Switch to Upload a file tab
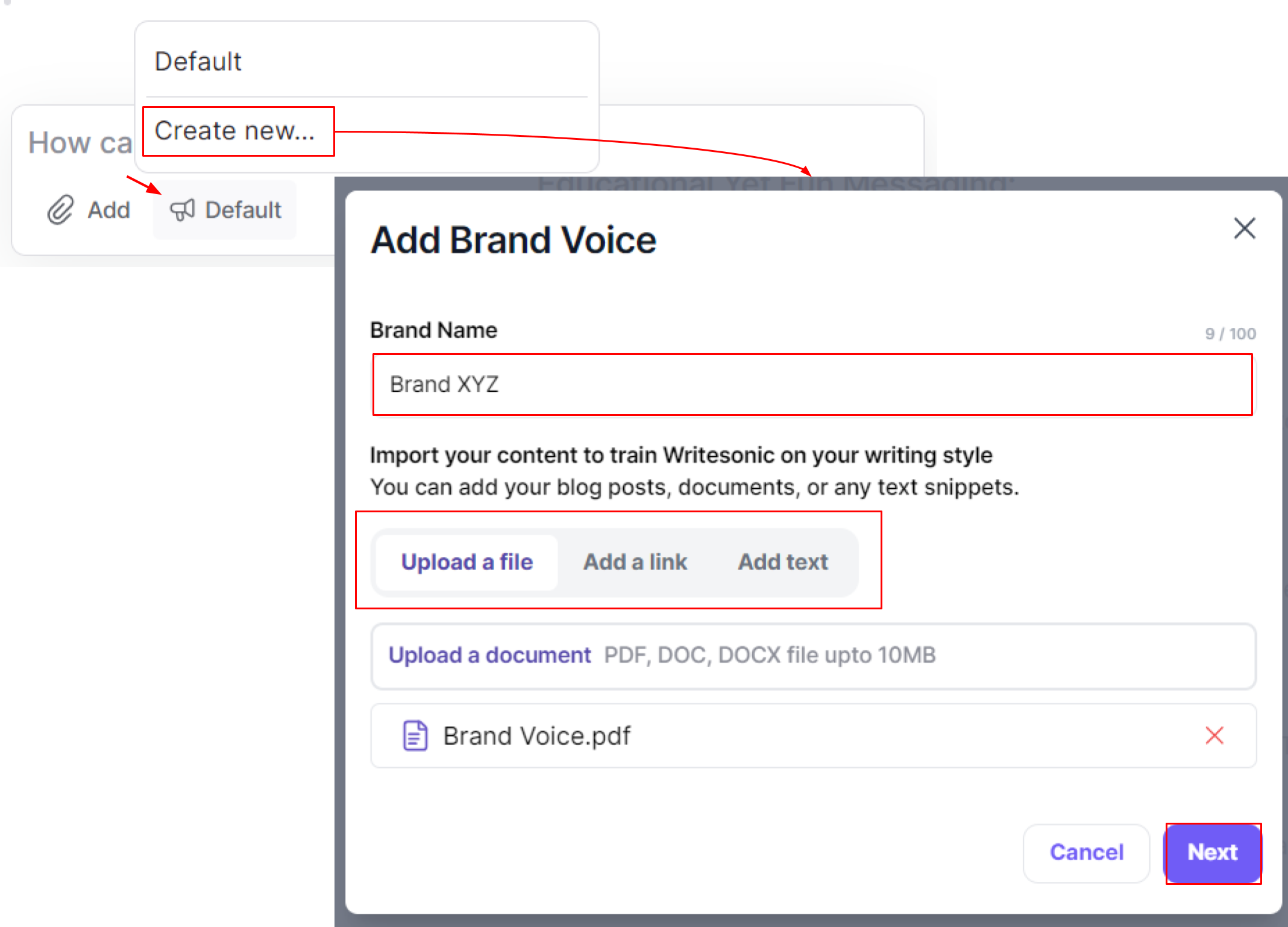 [x=467, y=562]
